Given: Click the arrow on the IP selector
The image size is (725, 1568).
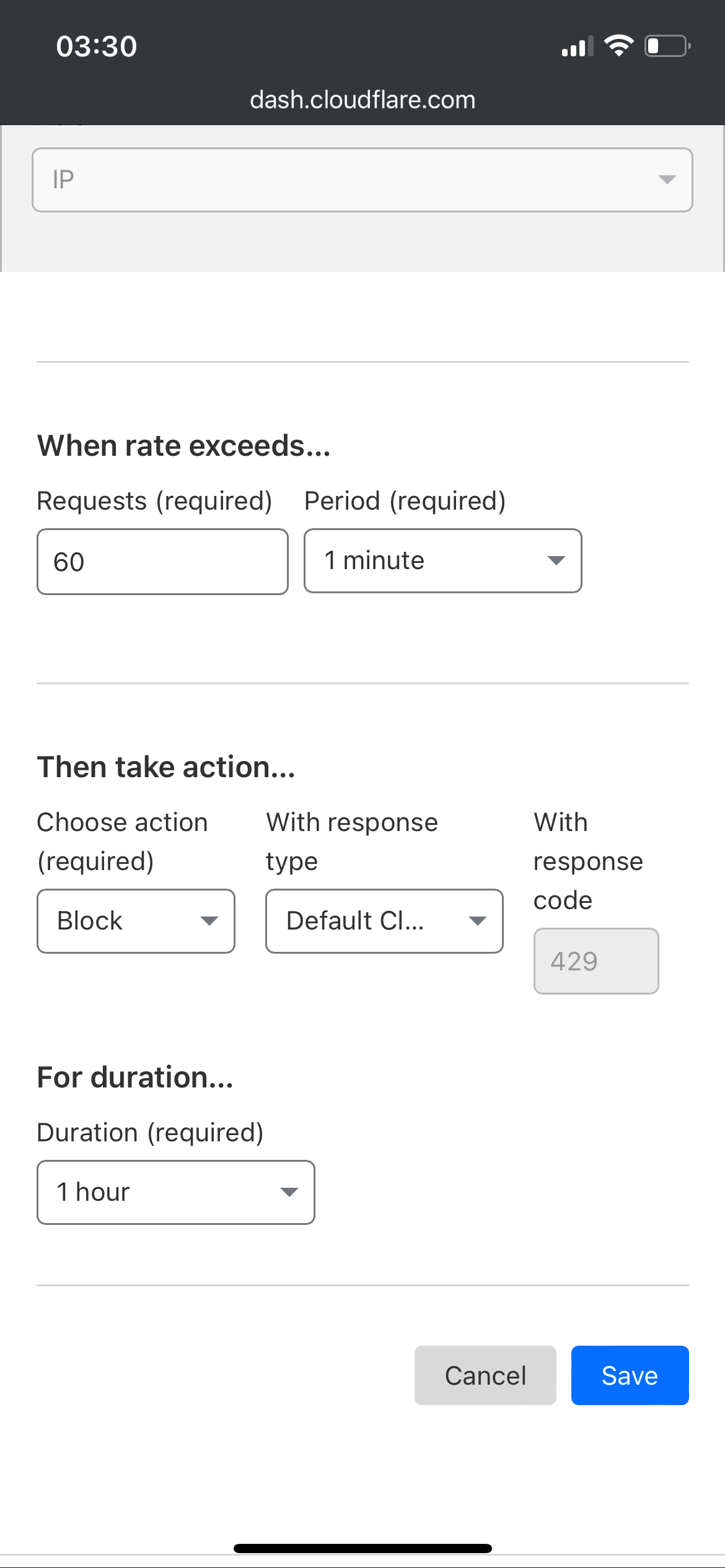Looking at the screenshot, I should pyautogui.click(x=667, y=180).
